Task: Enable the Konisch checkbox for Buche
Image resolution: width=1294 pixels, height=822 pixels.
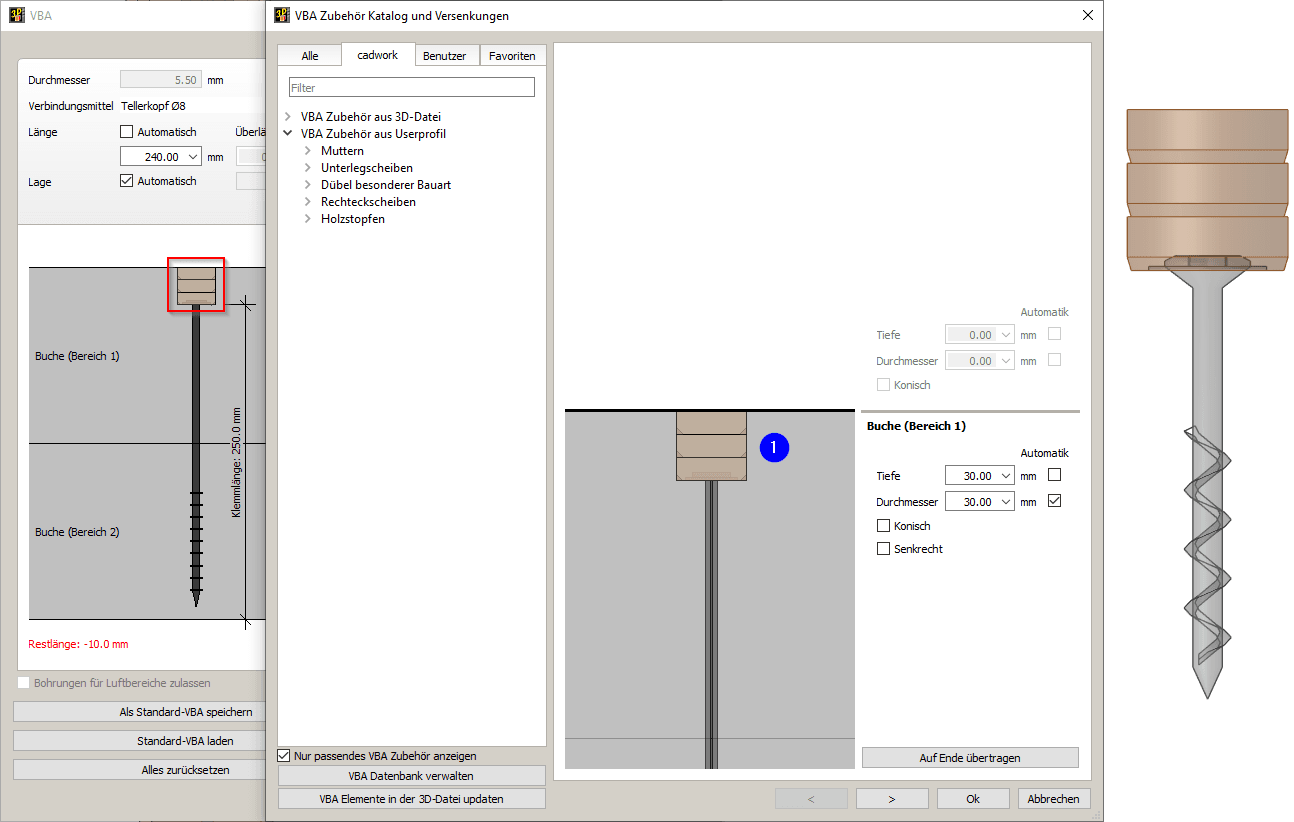Action: click(x=883, y=526)
